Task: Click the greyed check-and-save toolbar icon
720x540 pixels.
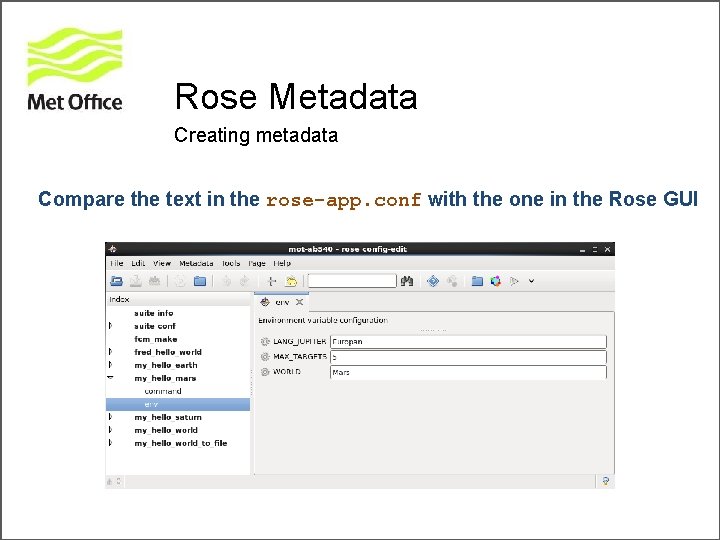Action: click(x=154, y=281)
